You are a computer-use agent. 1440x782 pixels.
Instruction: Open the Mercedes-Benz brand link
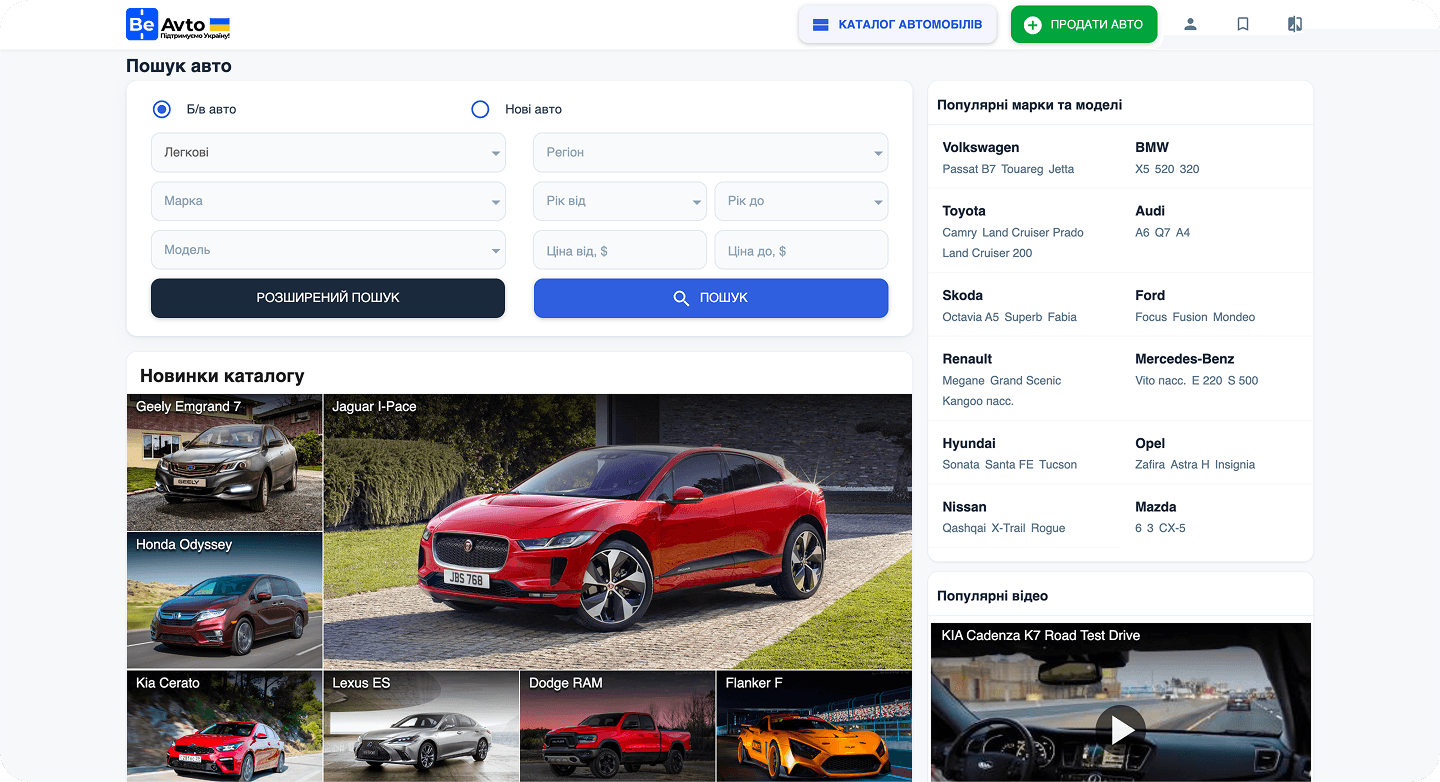[1185, 359]
